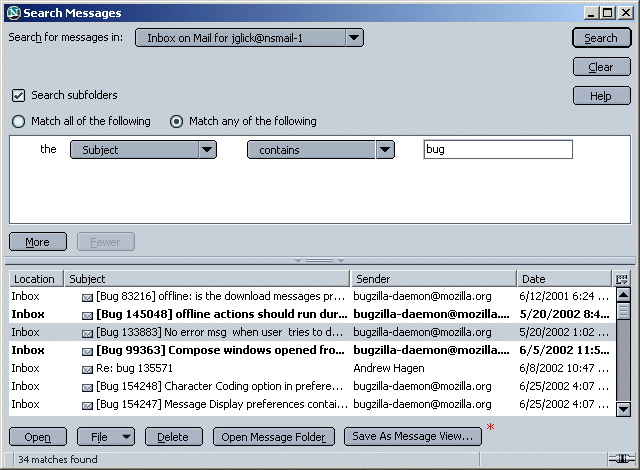The height and width of the screenshot is (470, 640).
Task: Click envelope icon of Re: bug 135571
Action: [x=87, y=368]
